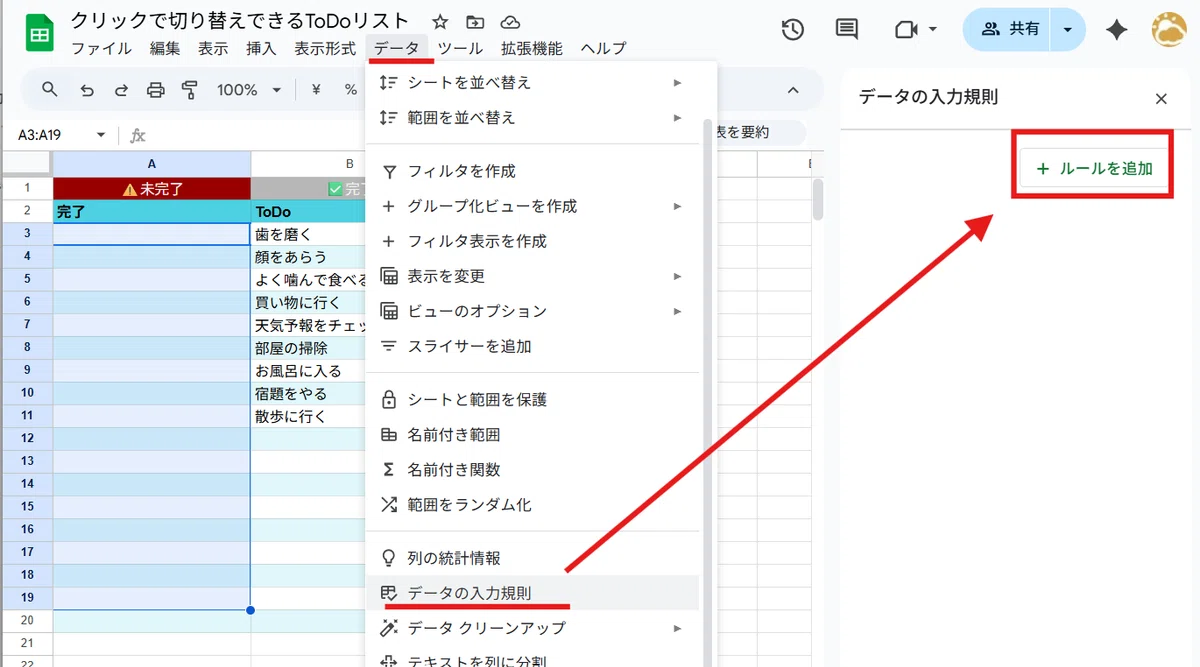
Task: Choose 名前付き範囲 menu item
Action: 532,434
